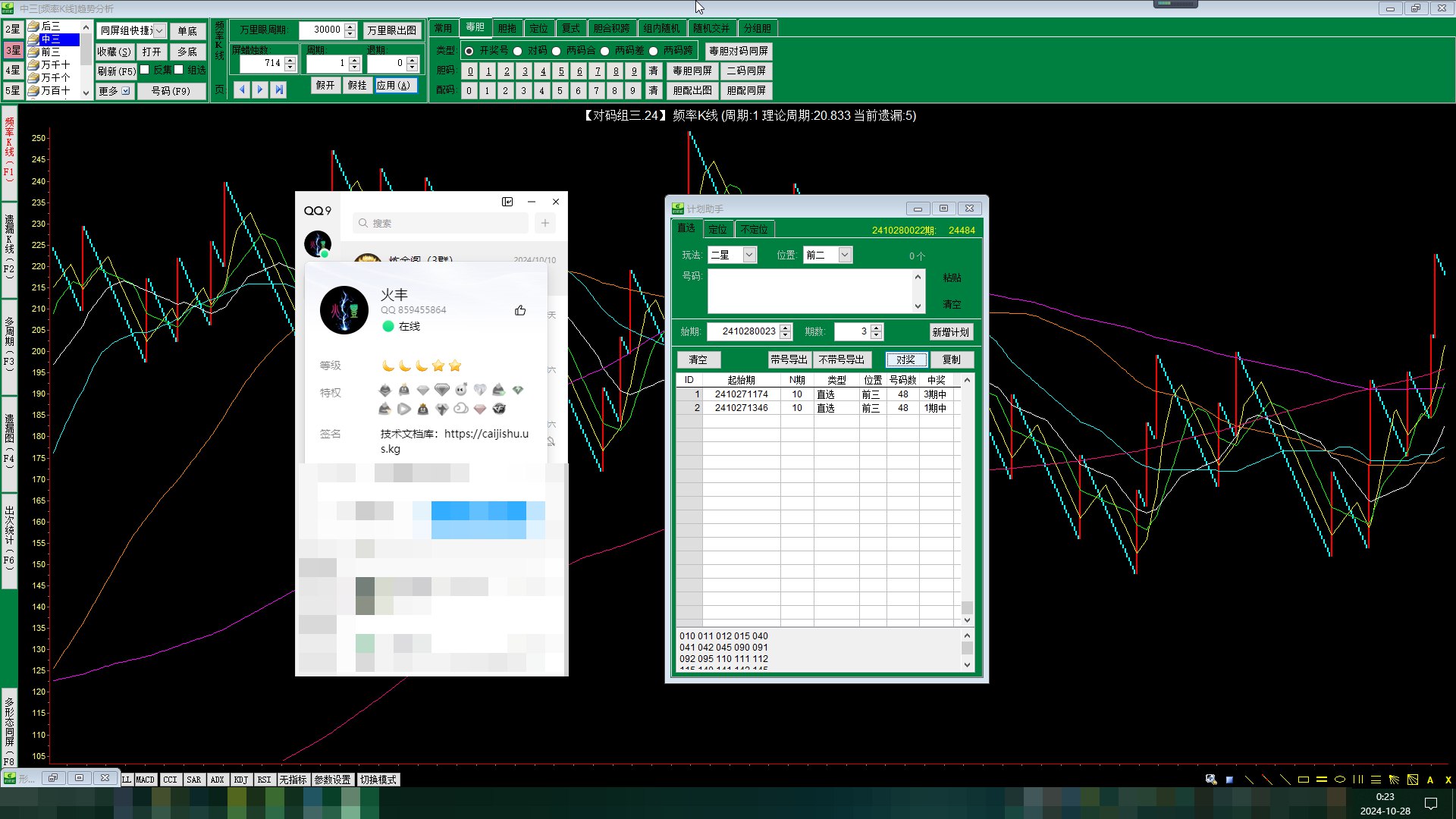
Task: Open the 前三 folder item
Action: click(x=51, y=52)
